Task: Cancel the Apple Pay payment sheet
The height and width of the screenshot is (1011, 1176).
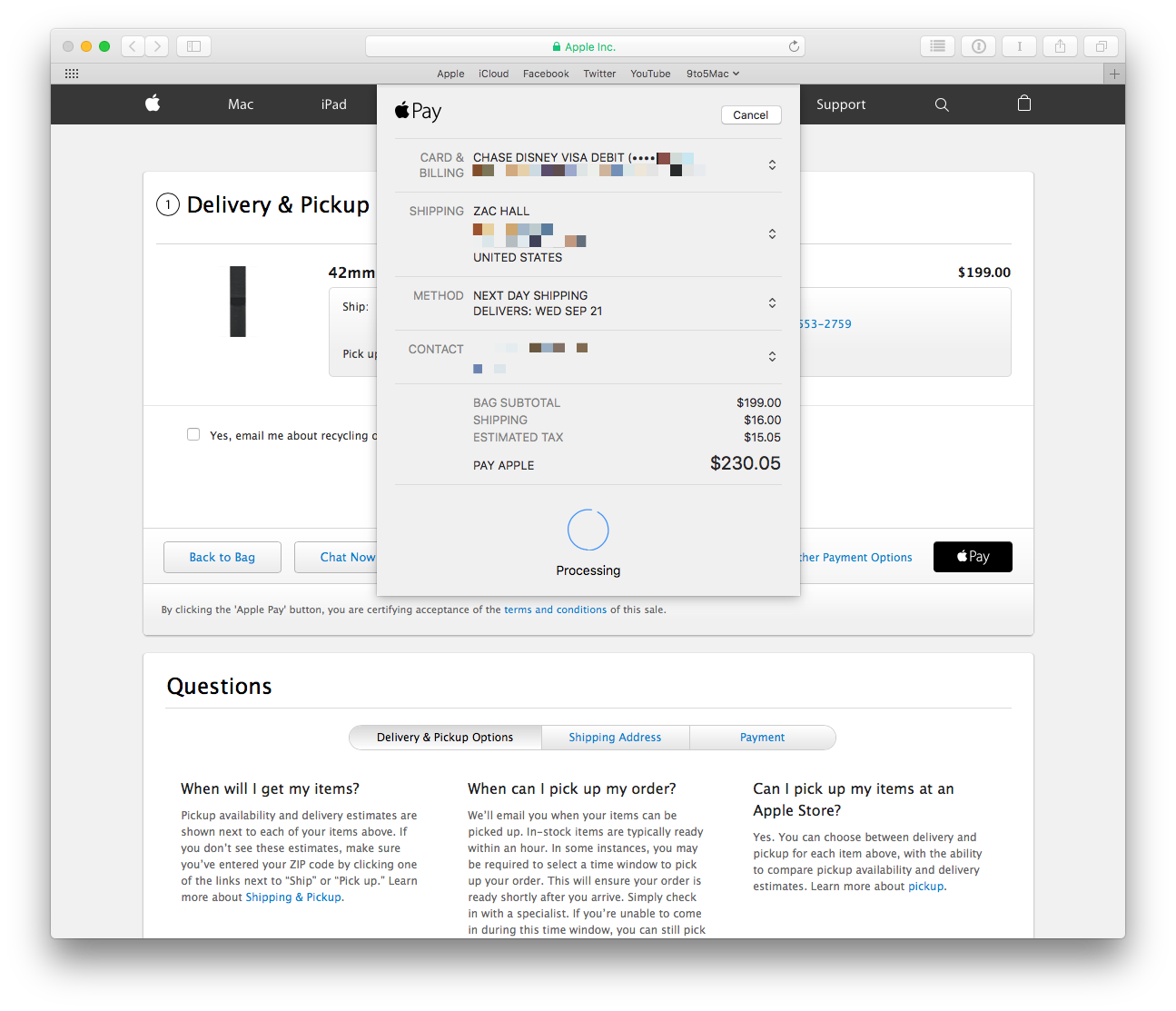Action: pyautogui.click(x=751, y=114)
